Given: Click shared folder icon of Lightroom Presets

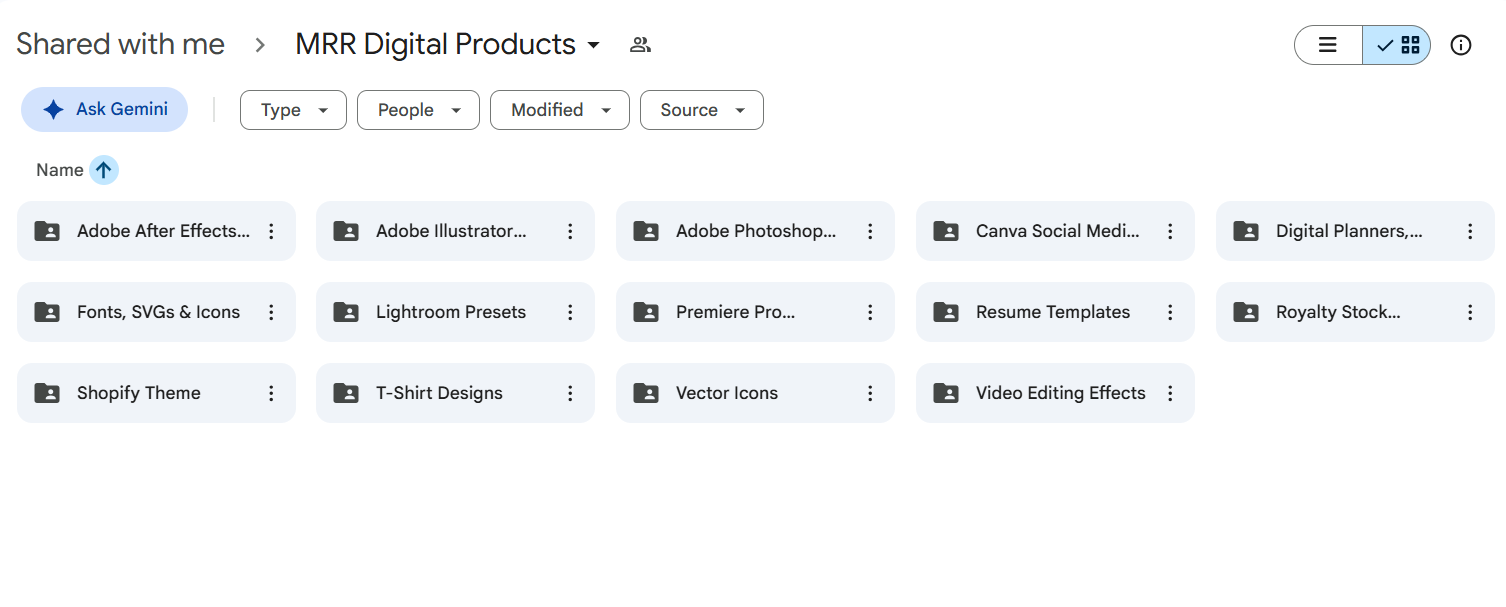Looking at the screenshot, I should pyautogui.click(x=346, y=312).
